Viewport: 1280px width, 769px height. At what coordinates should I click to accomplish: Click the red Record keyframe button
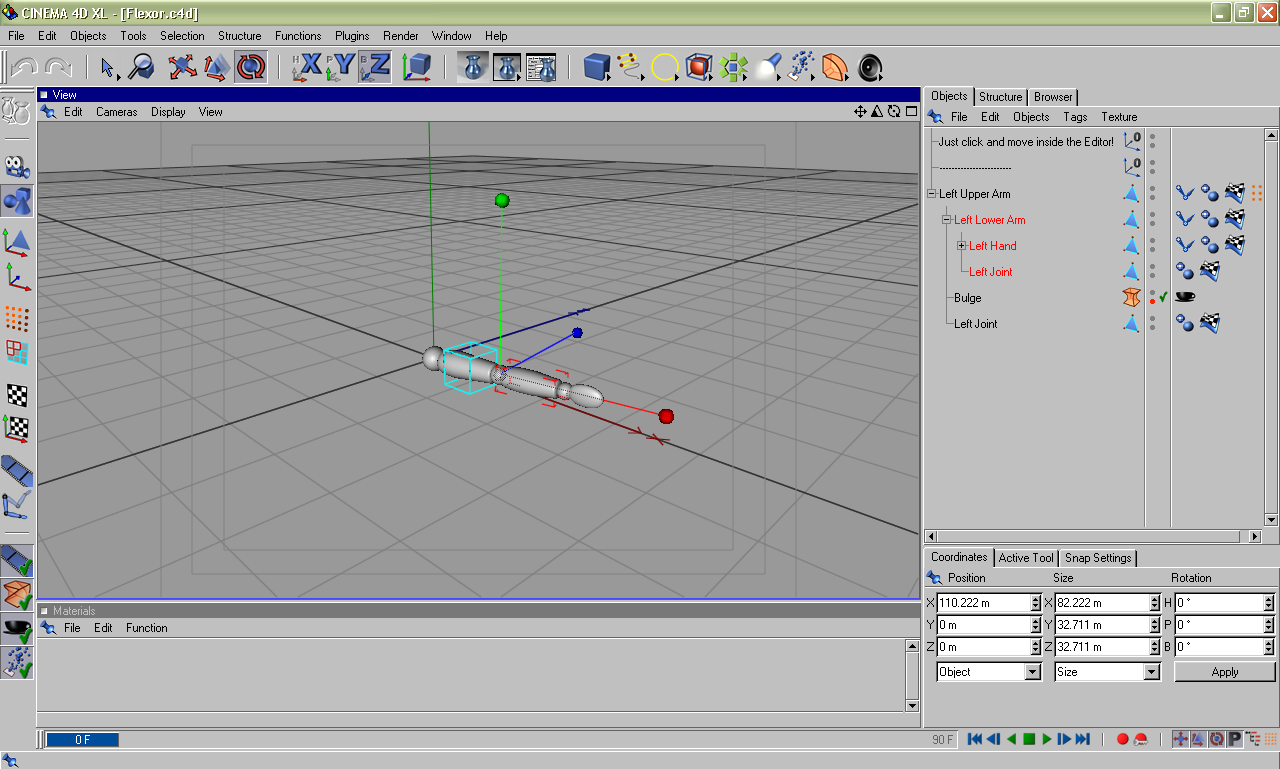(x=1123, y=739)
